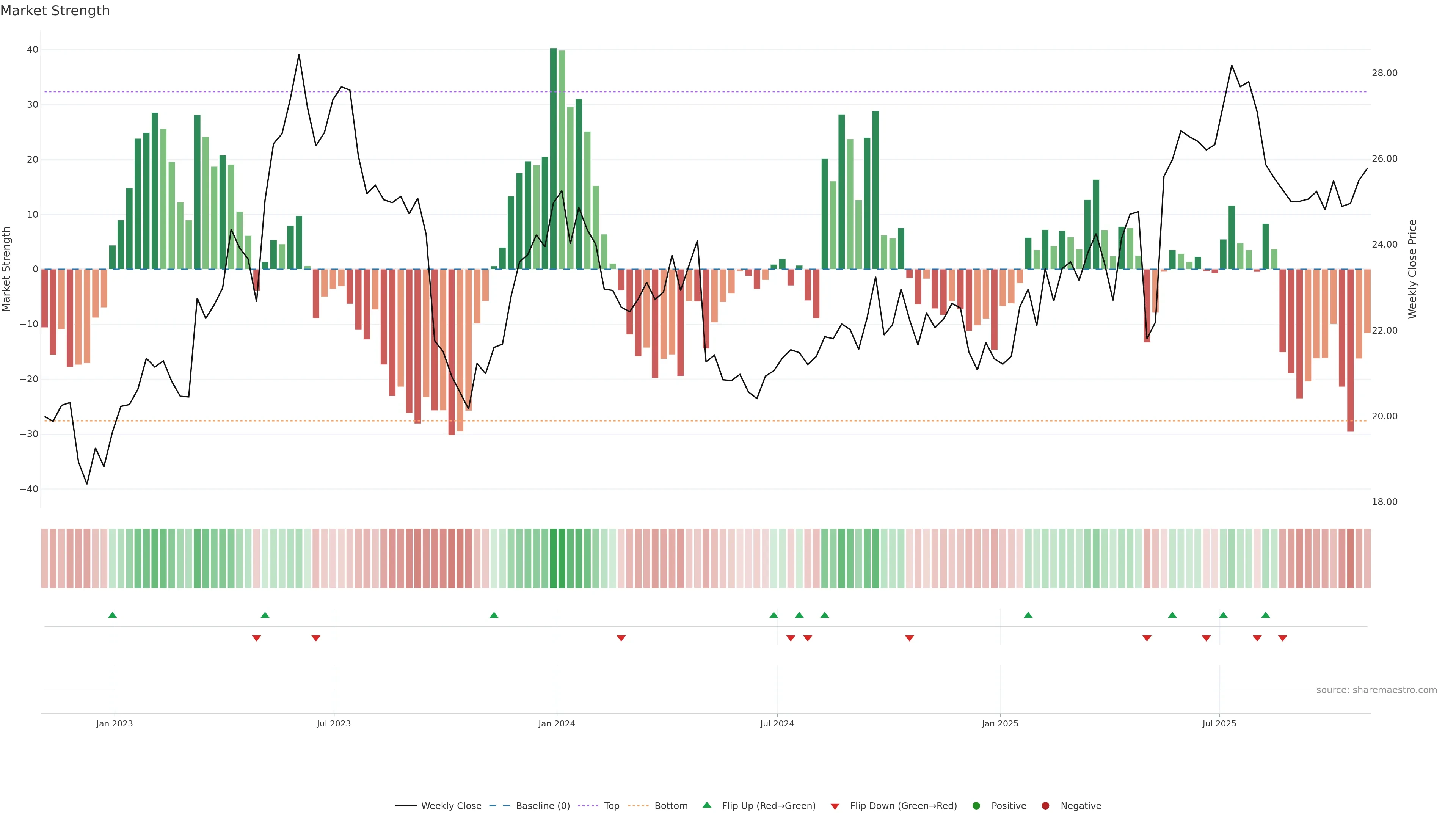Click the flip-up triangle just after Jan 2025
Viewport: 1456px width, 819px height.
(1028, 615)
